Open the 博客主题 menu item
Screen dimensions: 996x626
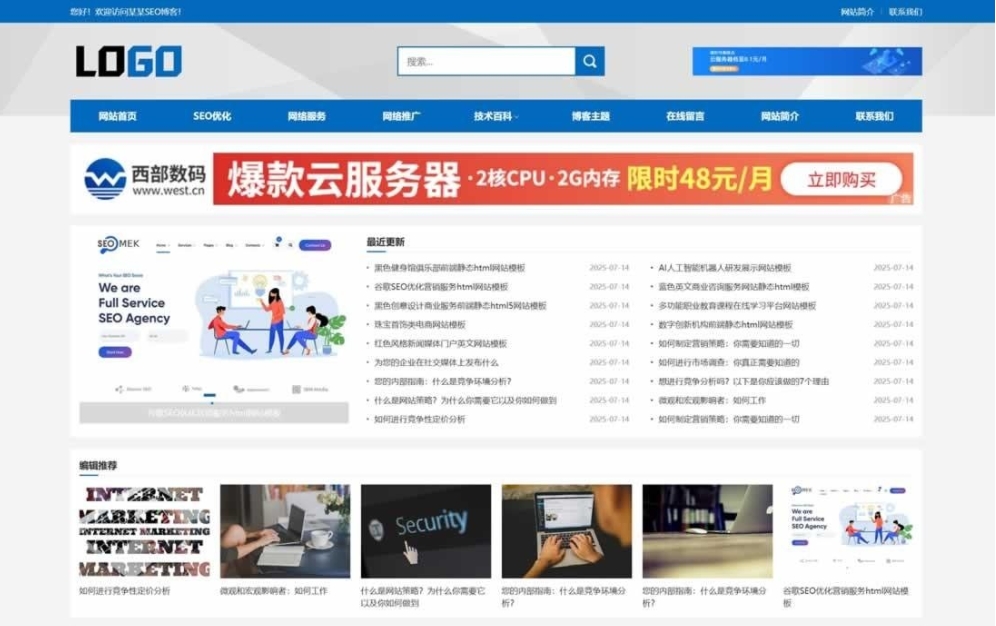pyautogui.click(x=589, y=116)
